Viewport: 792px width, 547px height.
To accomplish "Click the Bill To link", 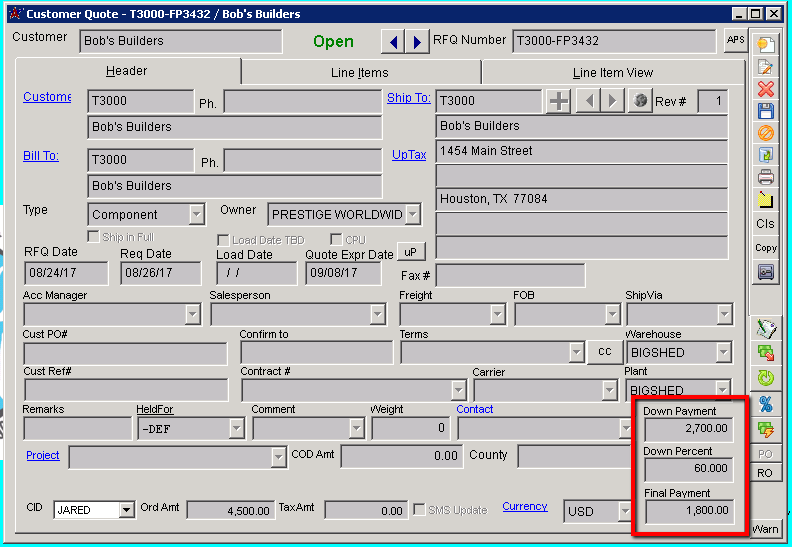I will pos(41,156).
